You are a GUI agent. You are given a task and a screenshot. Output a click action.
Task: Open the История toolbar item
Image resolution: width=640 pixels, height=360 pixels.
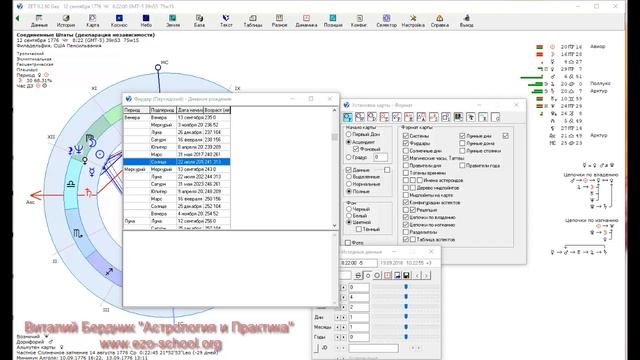click(x=66, y=21)
